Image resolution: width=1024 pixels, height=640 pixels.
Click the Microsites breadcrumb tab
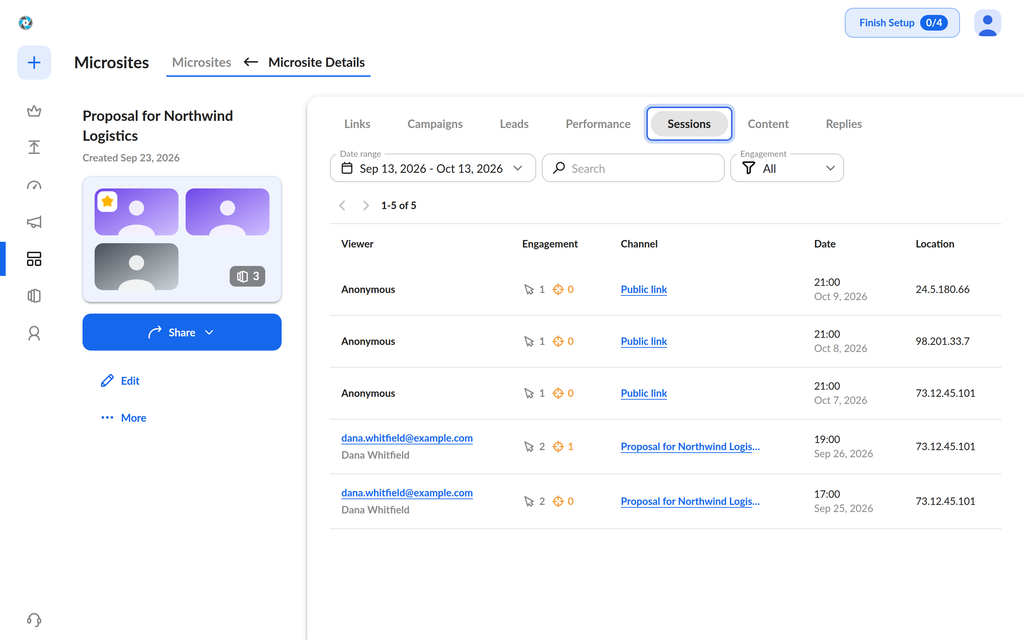point(201,62)
